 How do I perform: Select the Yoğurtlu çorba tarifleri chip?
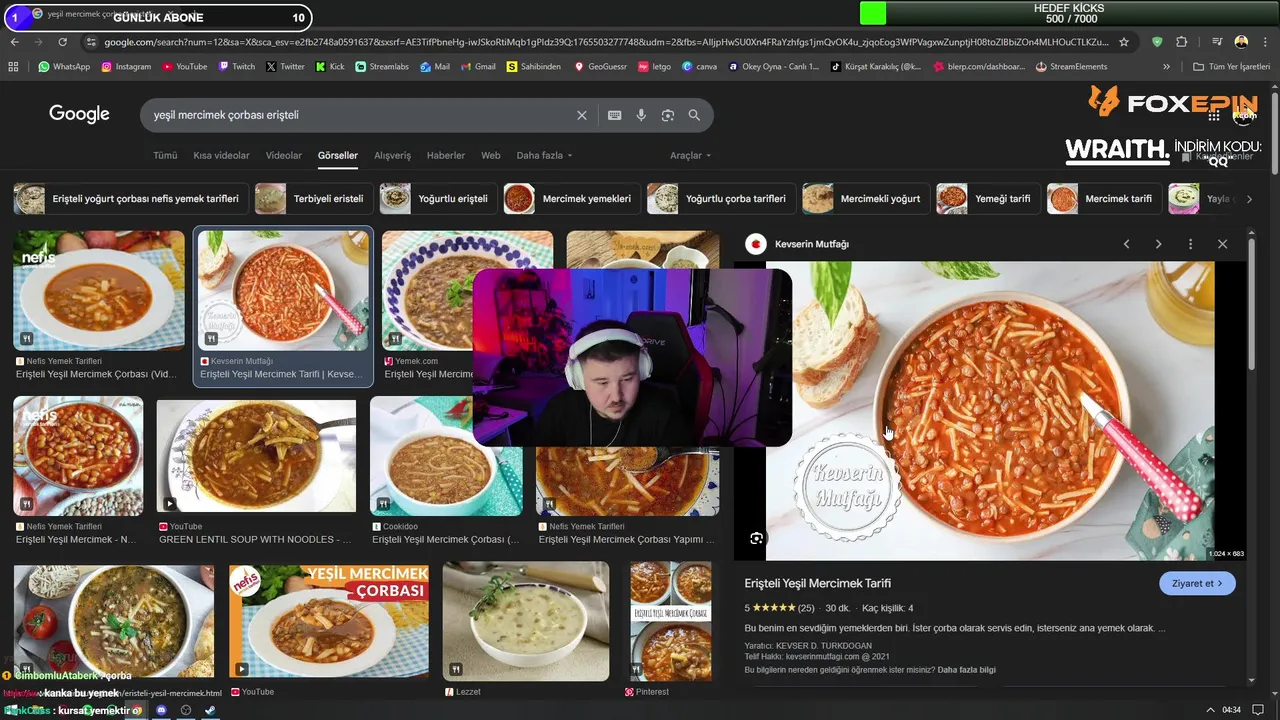[721, 199]
